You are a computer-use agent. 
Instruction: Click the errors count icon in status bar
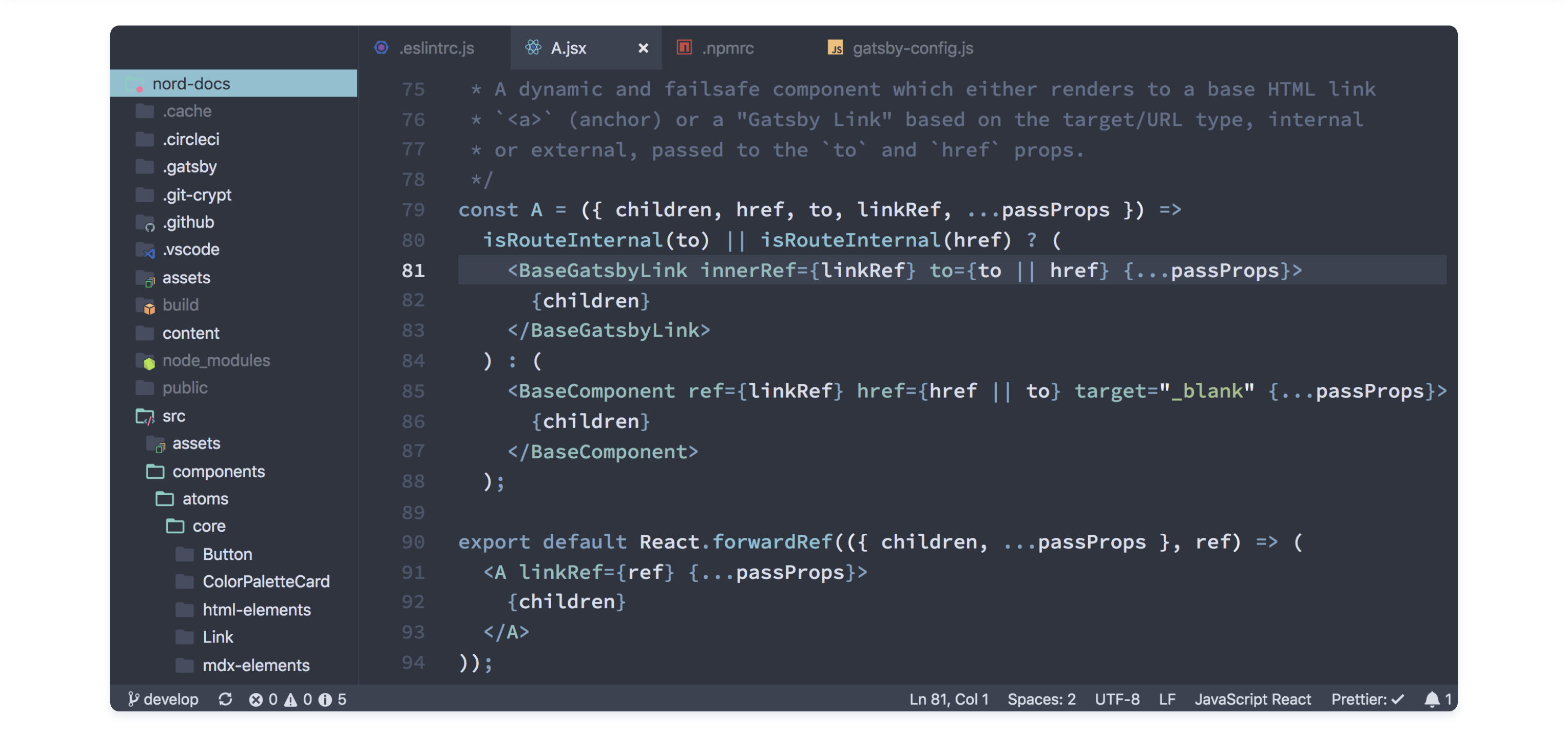click(x=256, y=700)
